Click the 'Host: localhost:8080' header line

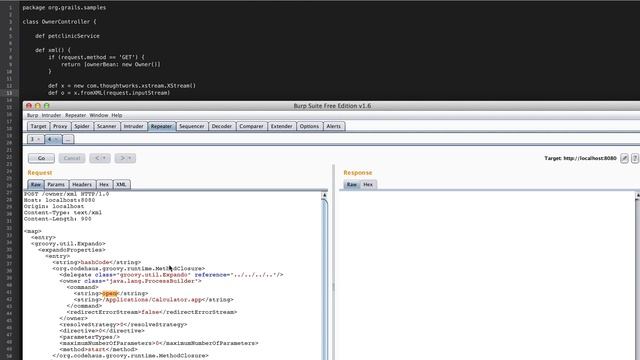pos(60,200)
